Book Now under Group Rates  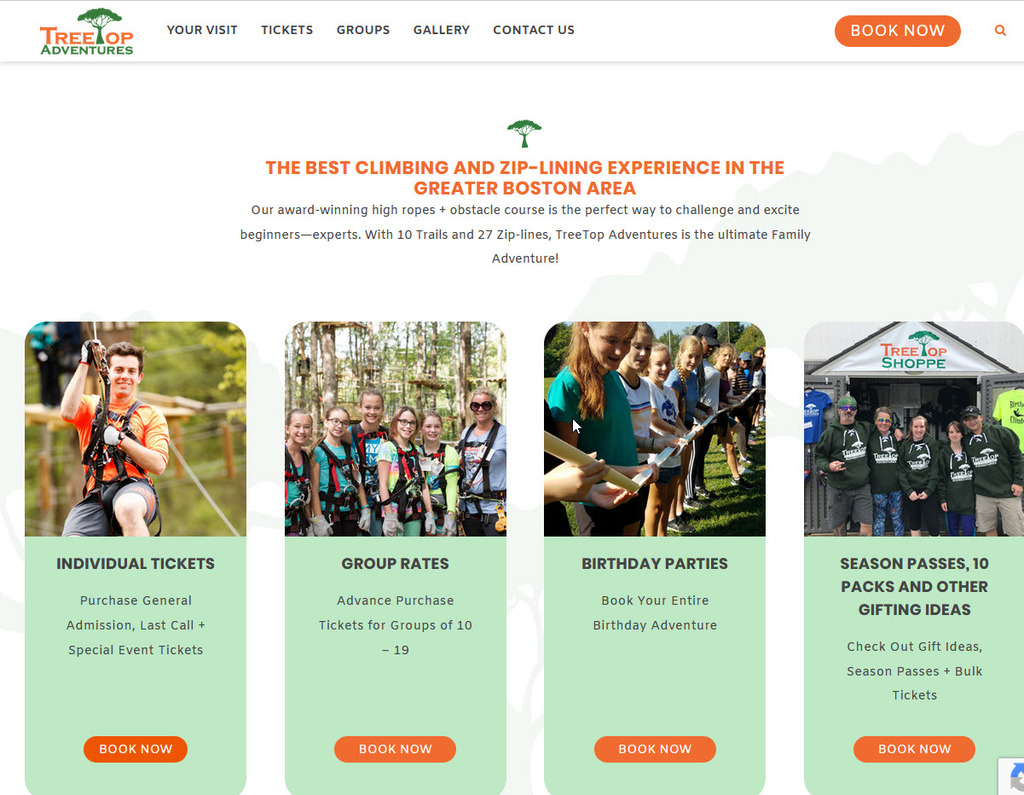point(395,749)
